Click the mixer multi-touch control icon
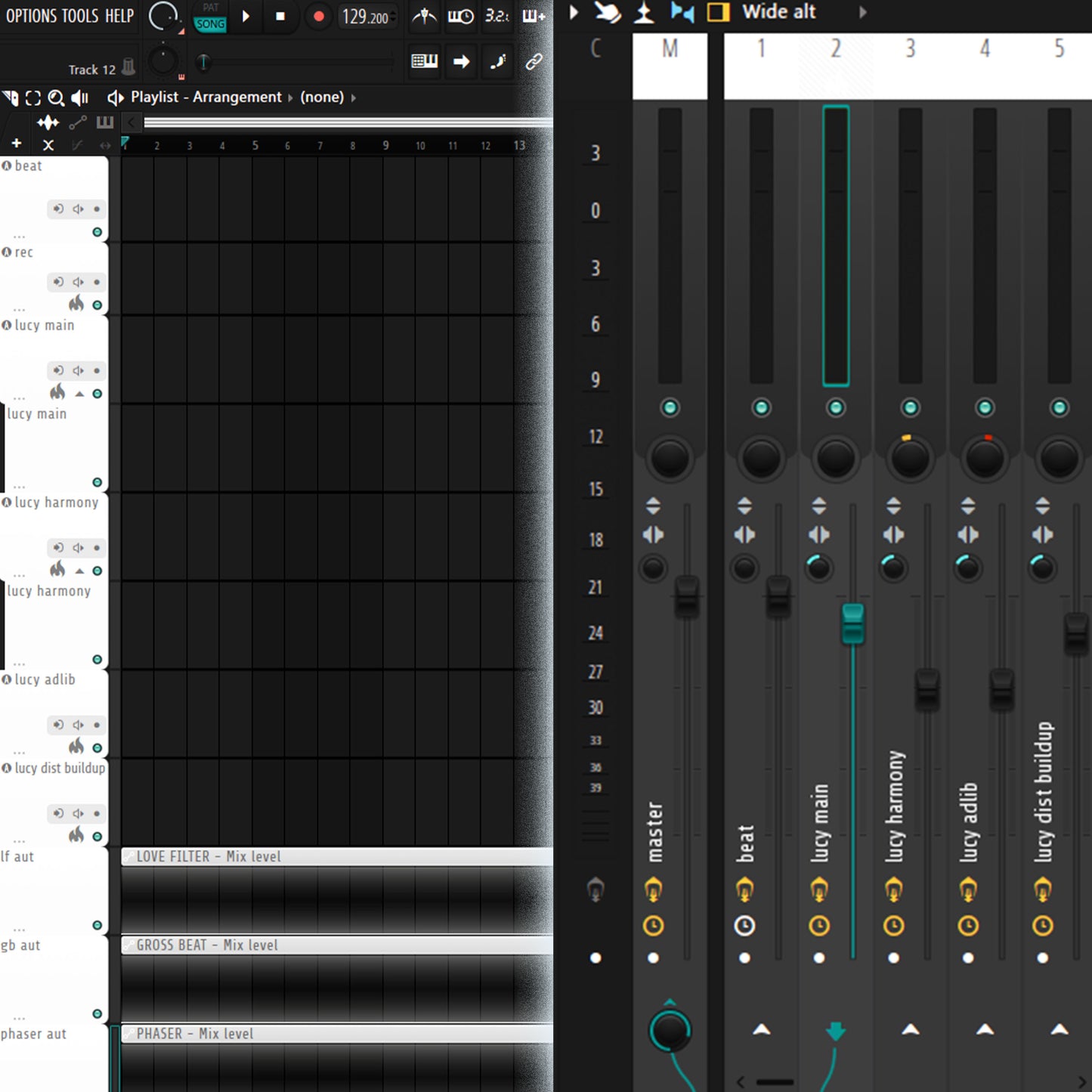 (x=608, y=12)
